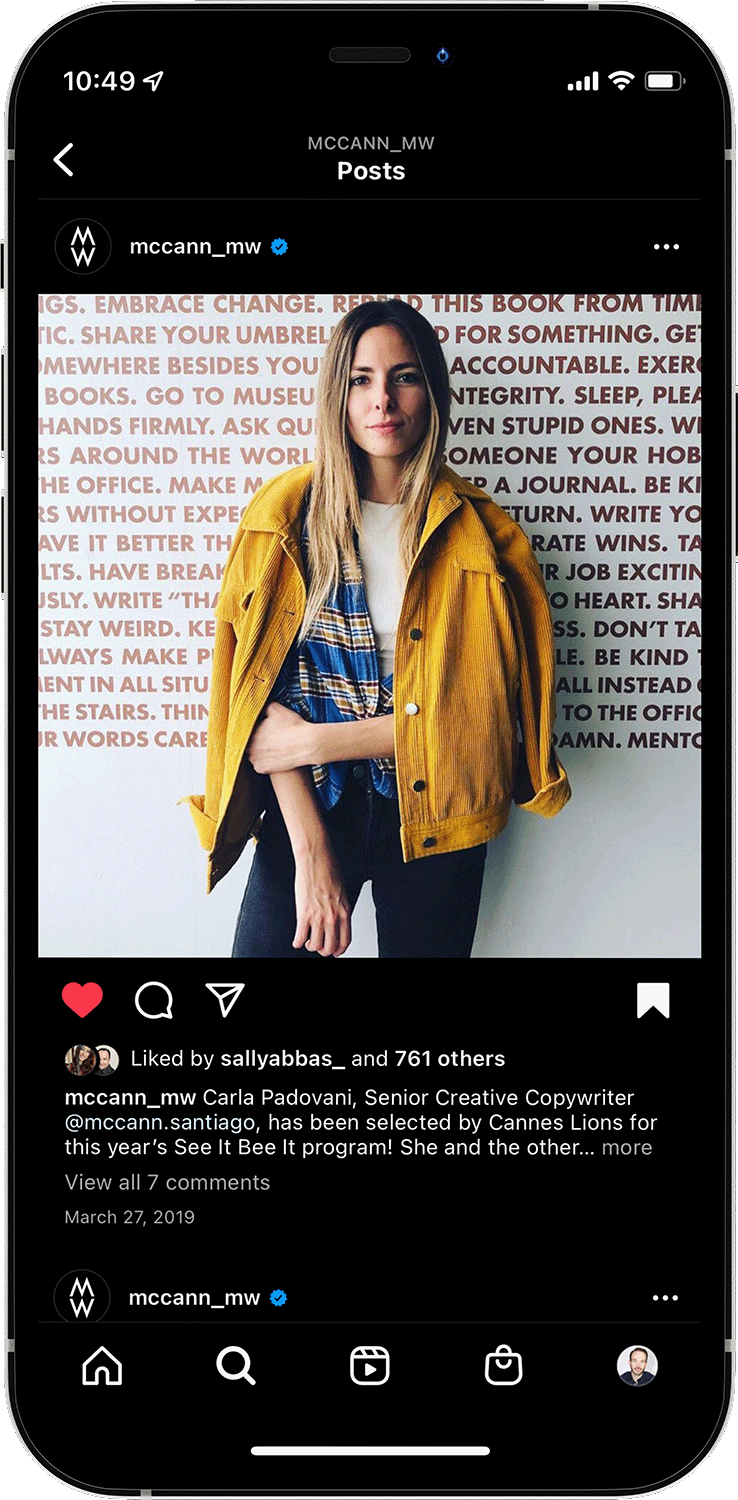Viewport: 738px width, 1500px height.
Task: Open comments via speech bubble icon
Action: click(x=154, y=1000)
